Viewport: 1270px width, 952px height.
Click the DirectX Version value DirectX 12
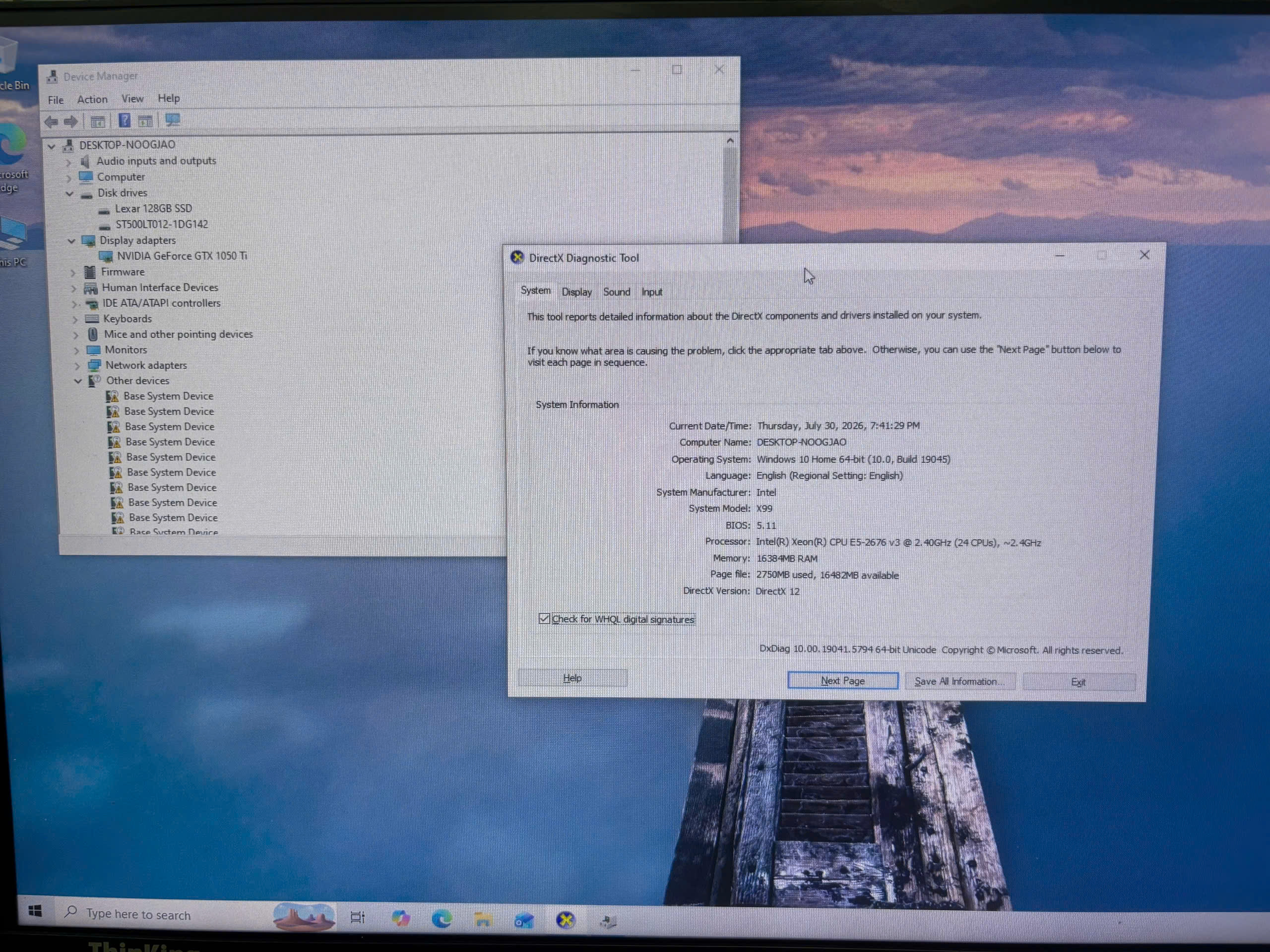pos(777,591)
